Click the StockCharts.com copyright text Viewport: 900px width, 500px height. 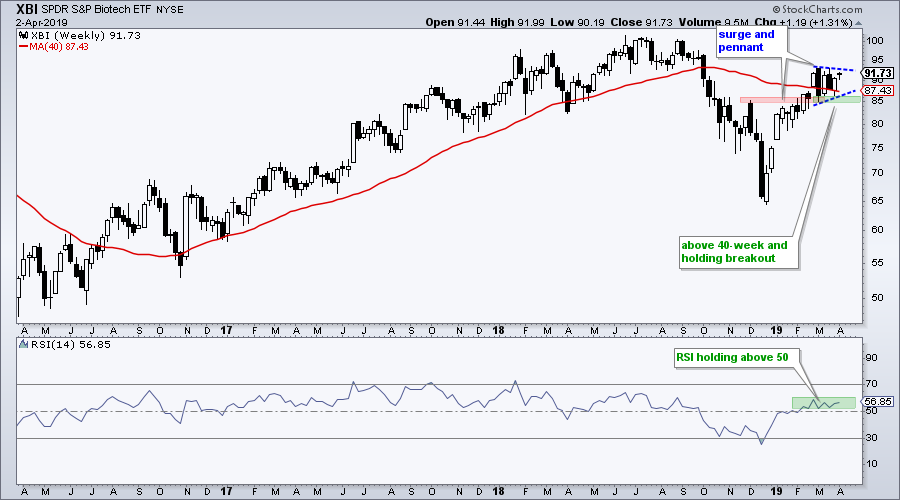tap(817, 9)
